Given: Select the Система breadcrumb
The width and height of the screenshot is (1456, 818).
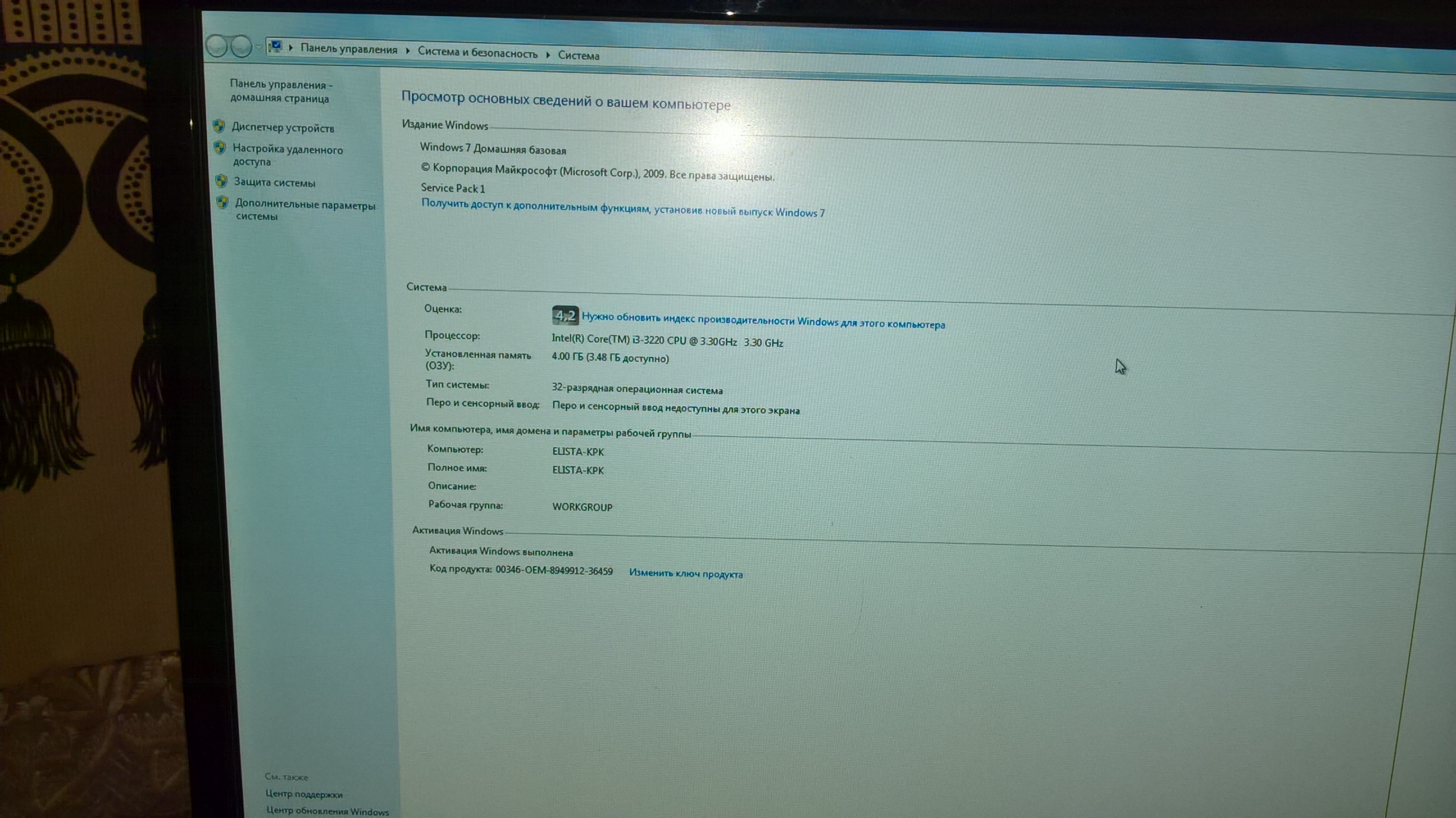Looking at the screenshot, I should (579, 56).
